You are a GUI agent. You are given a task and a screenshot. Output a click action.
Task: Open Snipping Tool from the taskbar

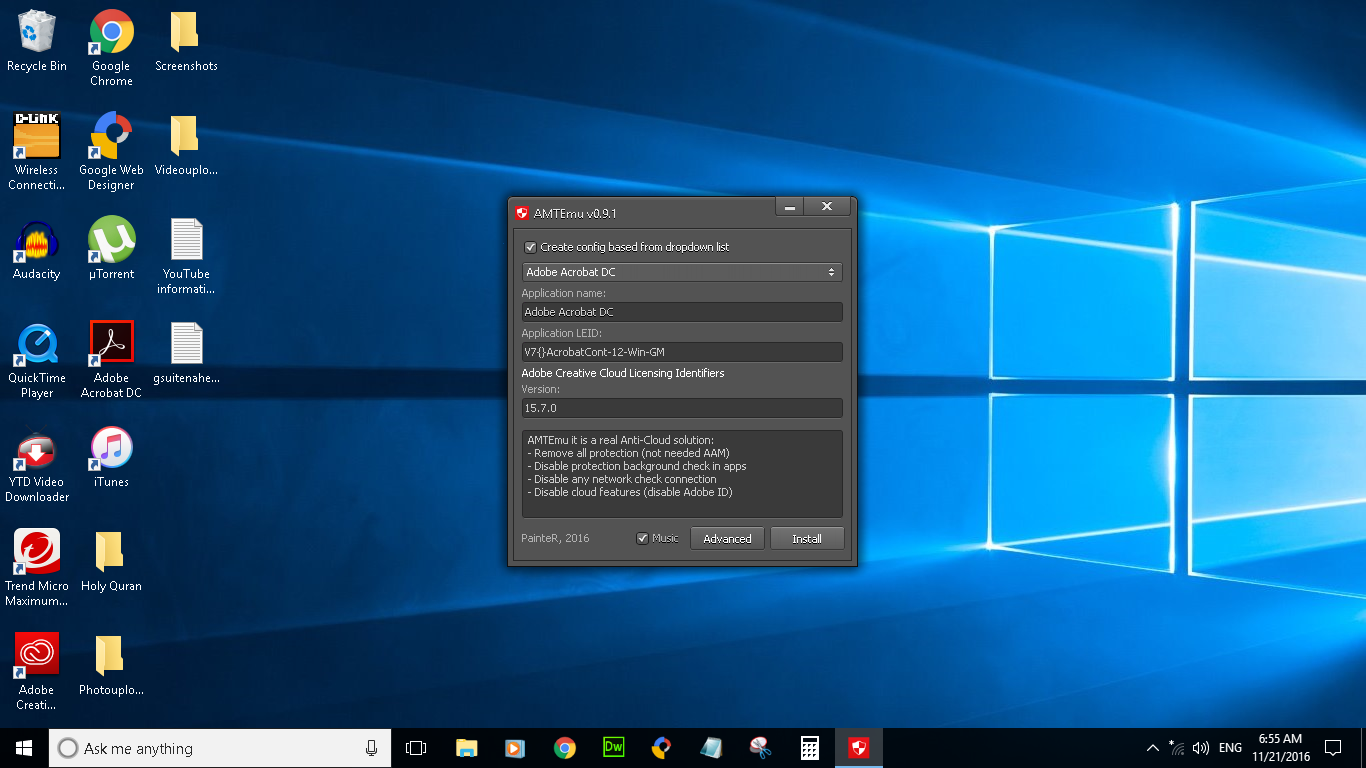[760, 748]
